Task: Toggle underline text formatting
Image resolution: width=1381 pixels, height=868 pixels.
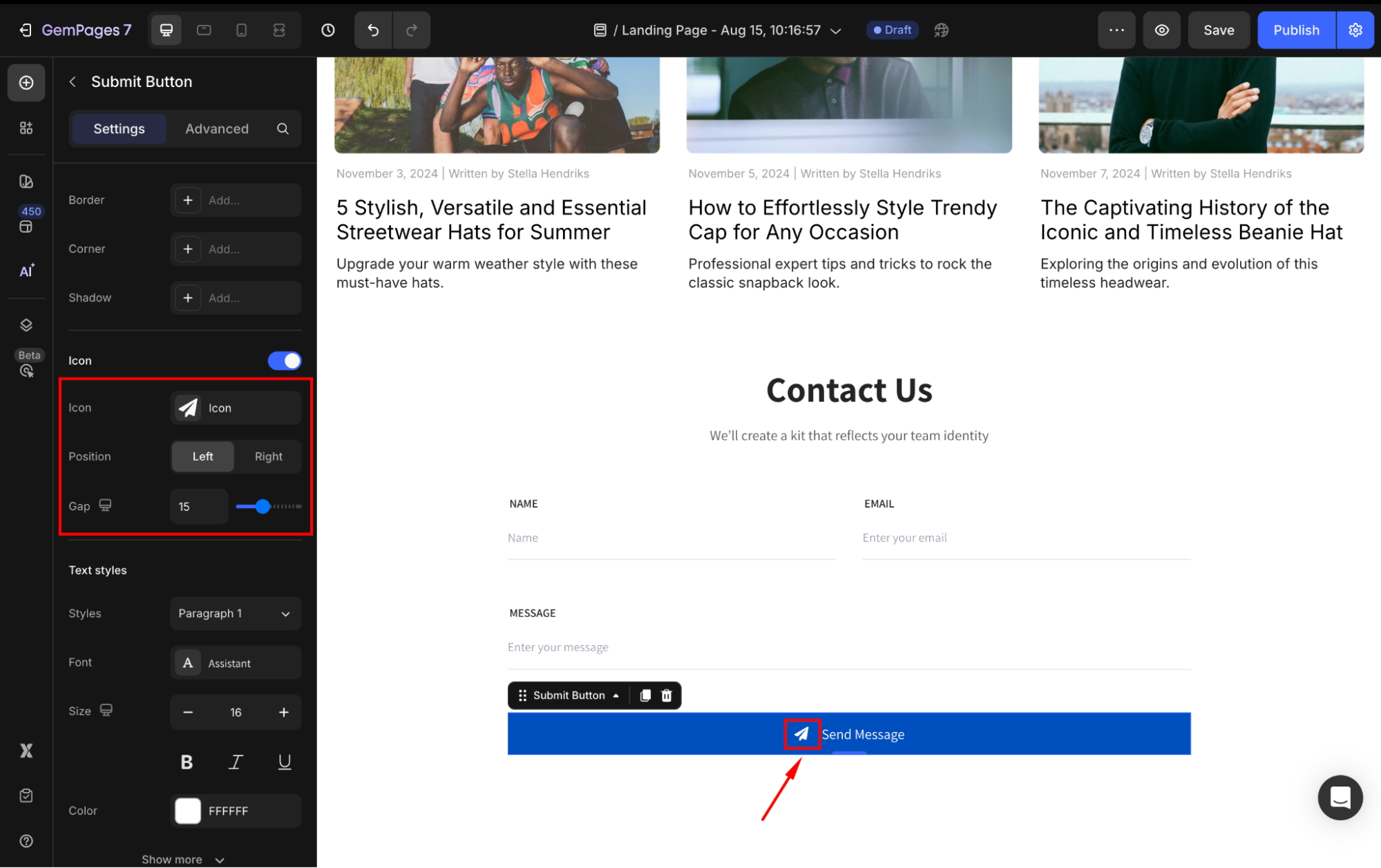Action: 284,762
